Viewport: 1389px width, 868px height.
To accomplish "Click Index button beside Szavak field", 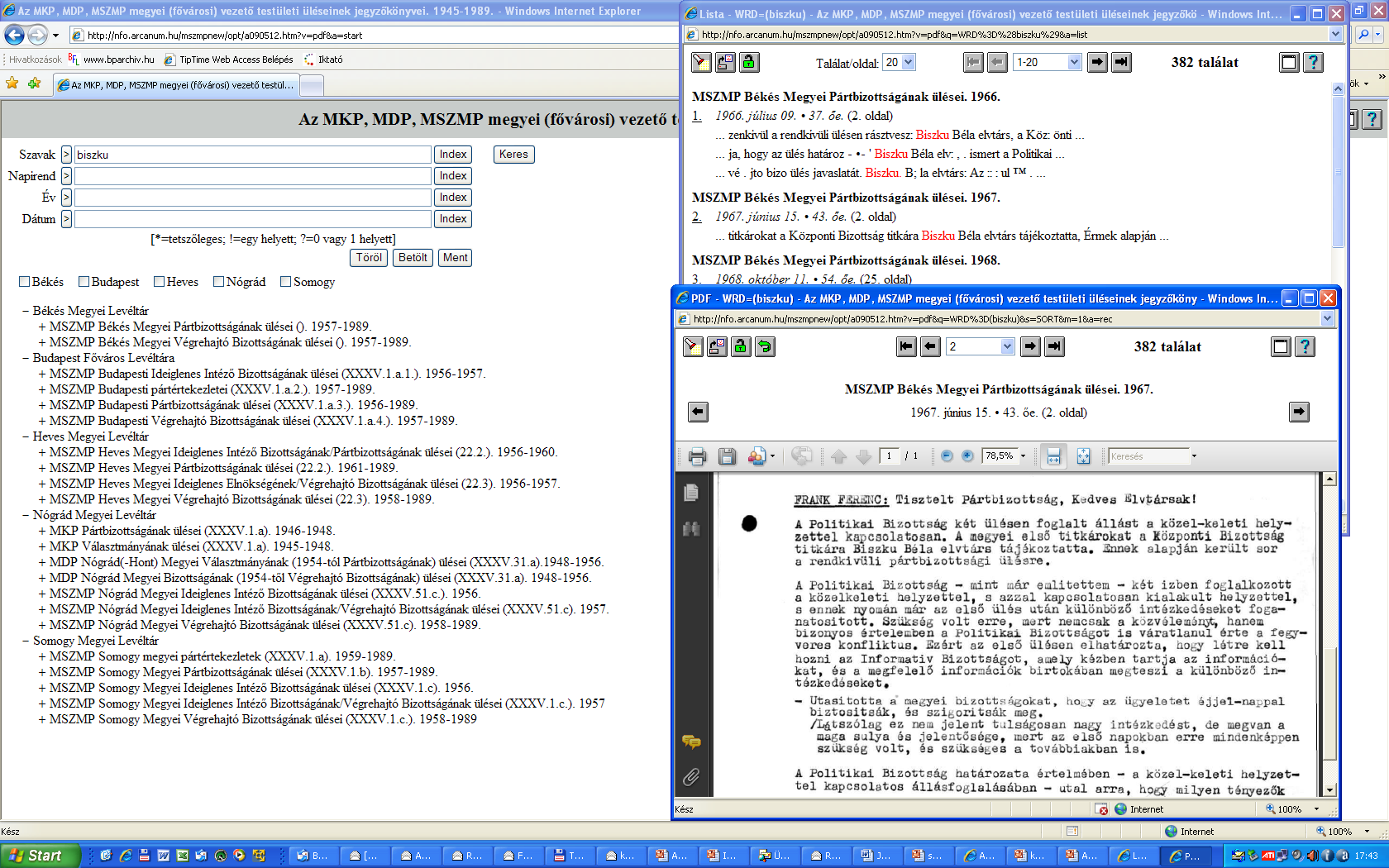I will pyautogui.click(x=453, y=155).
